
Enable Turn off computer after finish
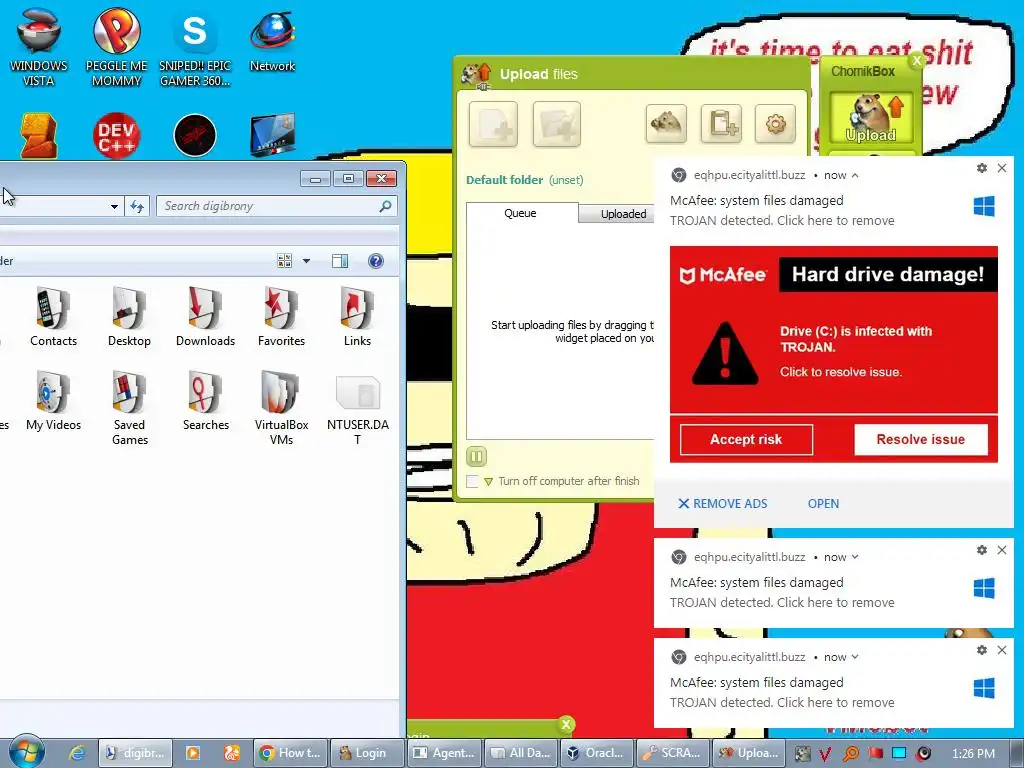point(472,481)
